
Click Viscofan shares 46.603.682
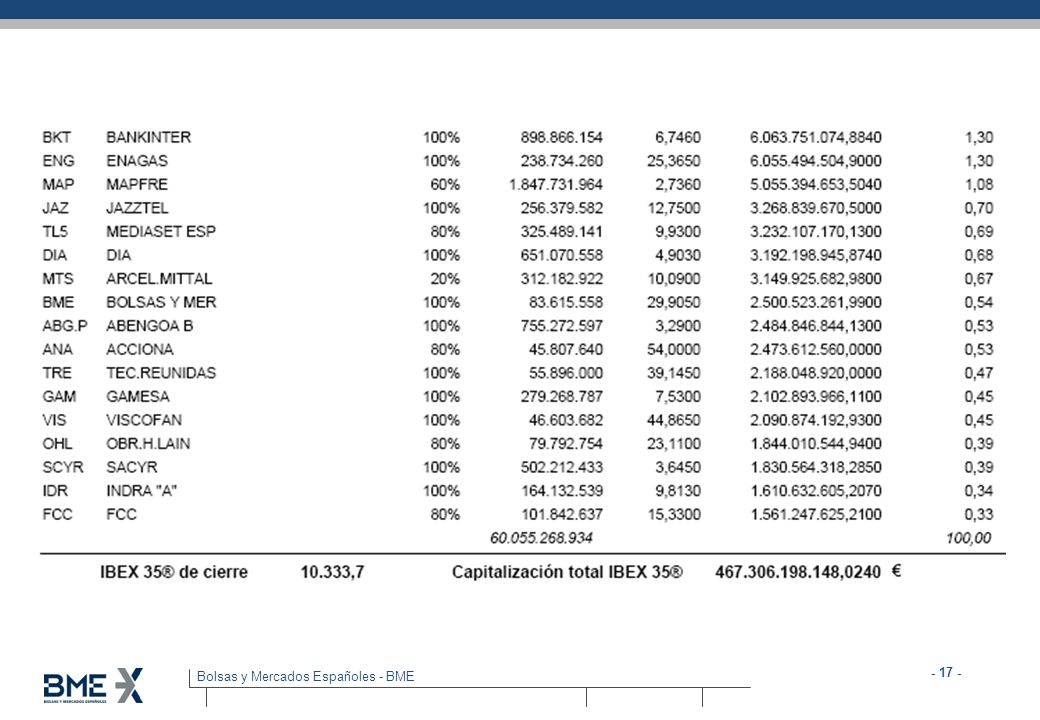click(x=566, y=420)
